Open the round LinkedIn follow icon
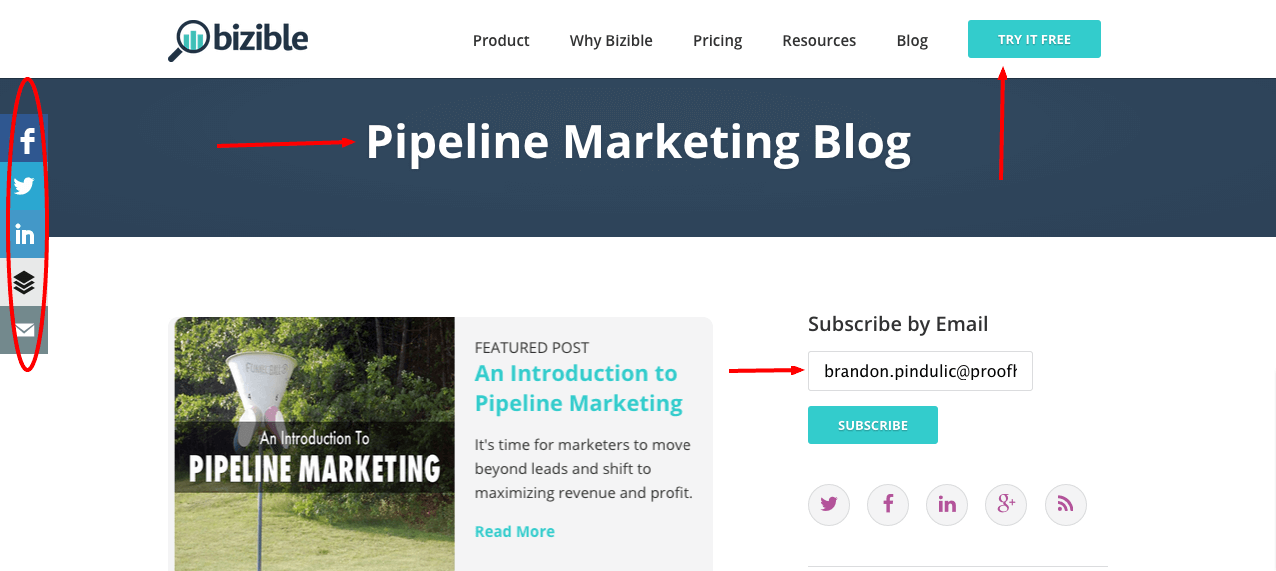Screen dimensions: 1276x571 947,504
